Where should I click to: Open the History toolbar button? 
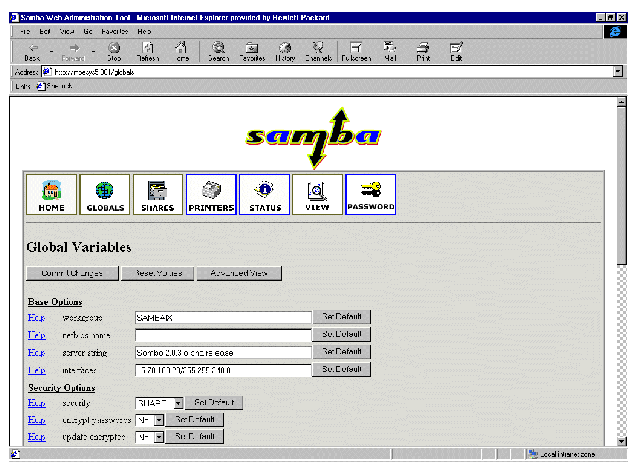[285, 52]
